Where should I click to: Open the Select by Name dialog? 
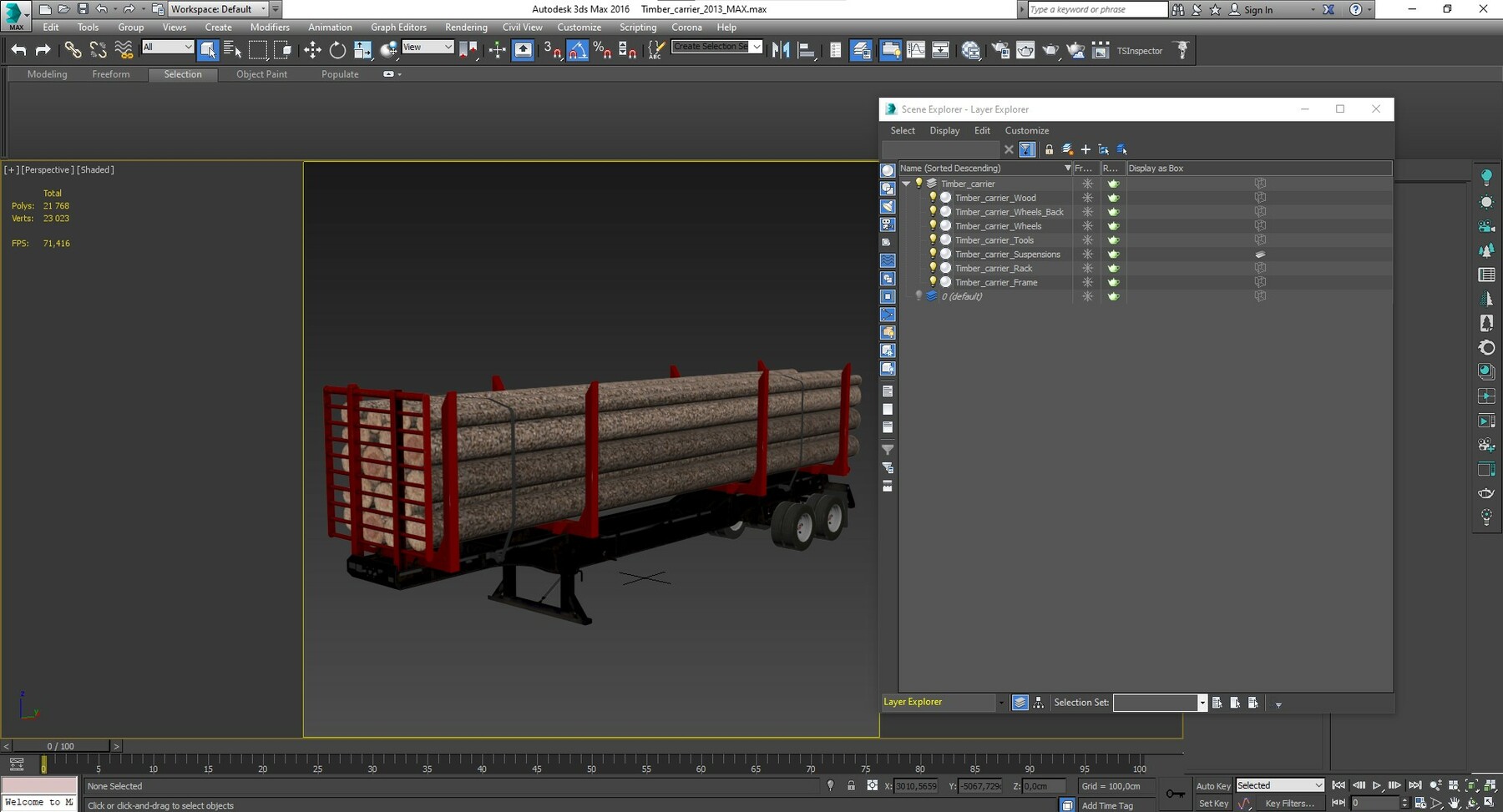coord(232,50)
